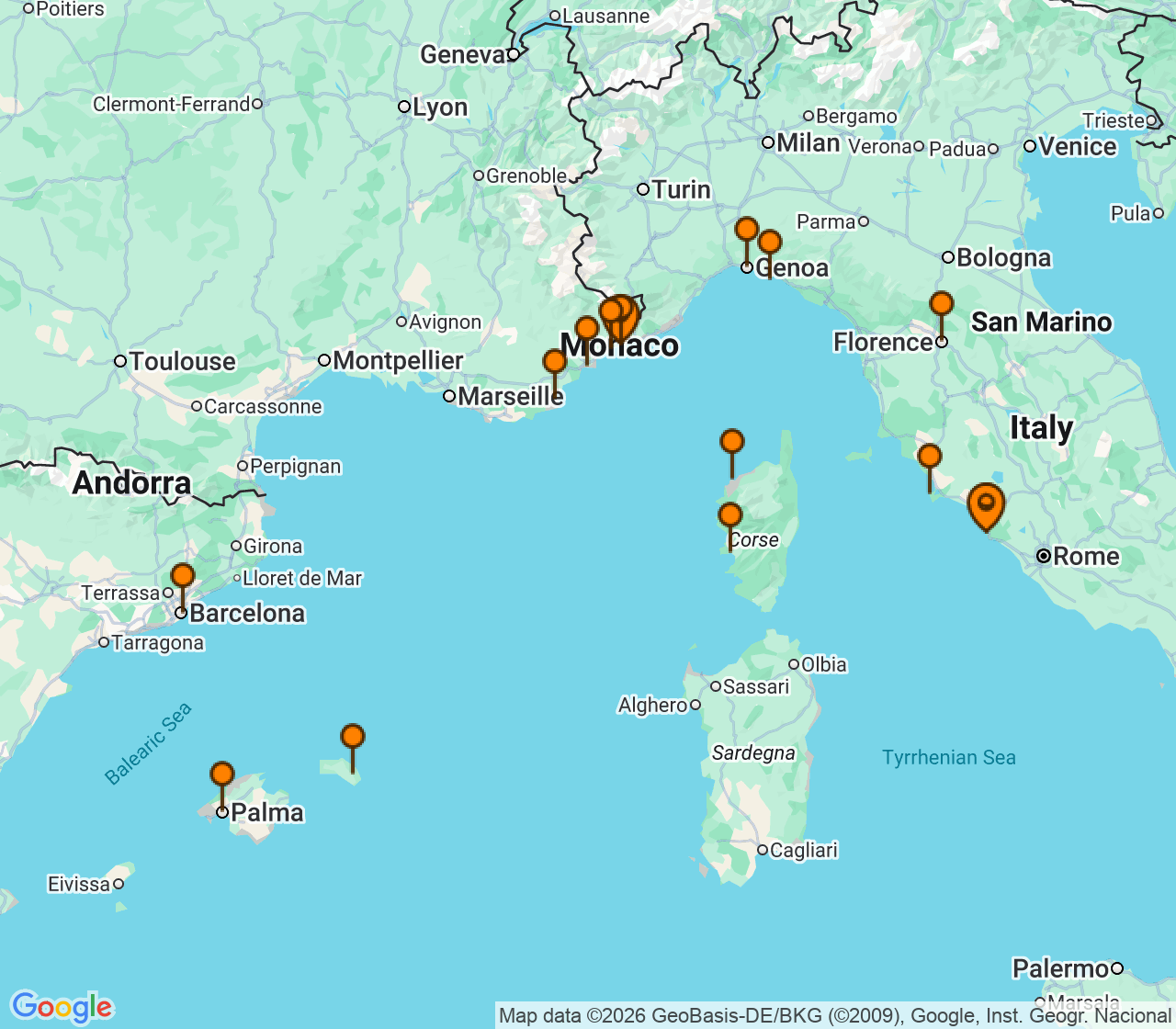Choose the Sardegna island label
Viewport: 1176px width, 1029px height.
click(x=753, y=753)
